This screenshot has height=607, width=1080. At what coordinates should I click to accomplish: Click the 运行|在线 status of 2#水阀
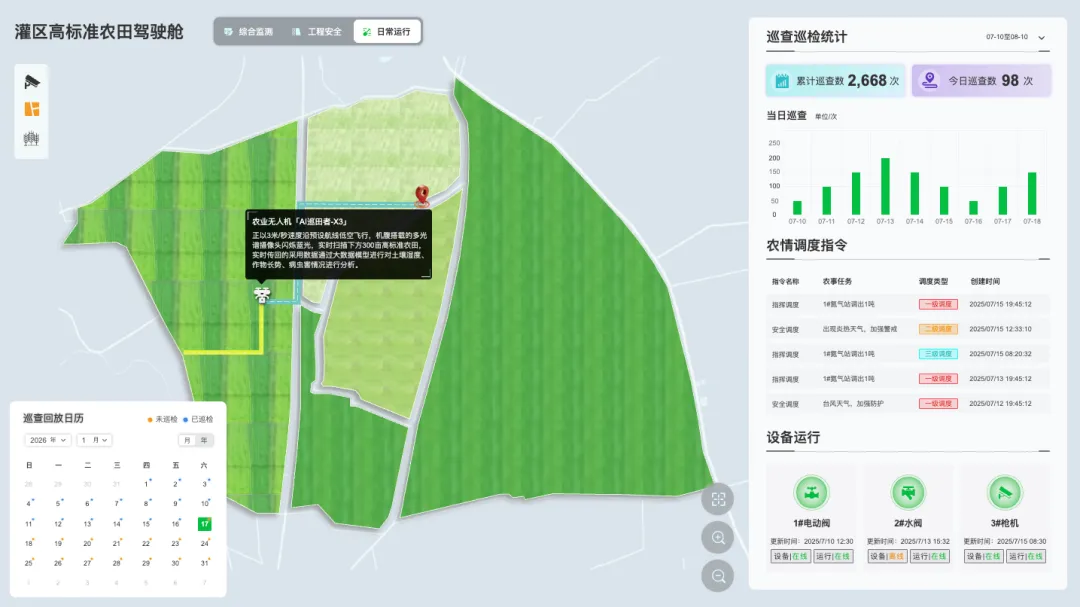point(929,557)
